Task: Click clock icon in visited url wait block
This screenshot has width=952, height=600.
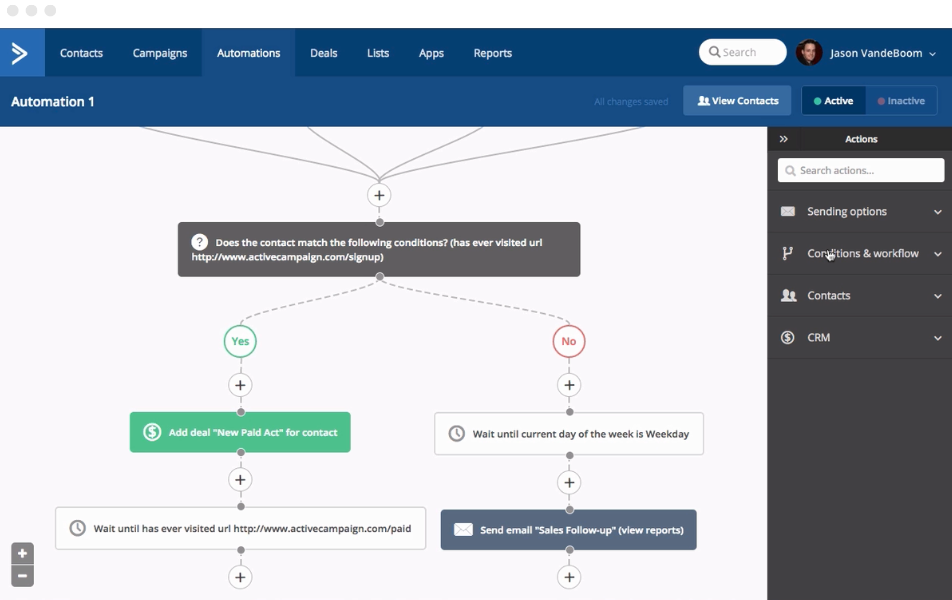Action: tap(77, 528)
